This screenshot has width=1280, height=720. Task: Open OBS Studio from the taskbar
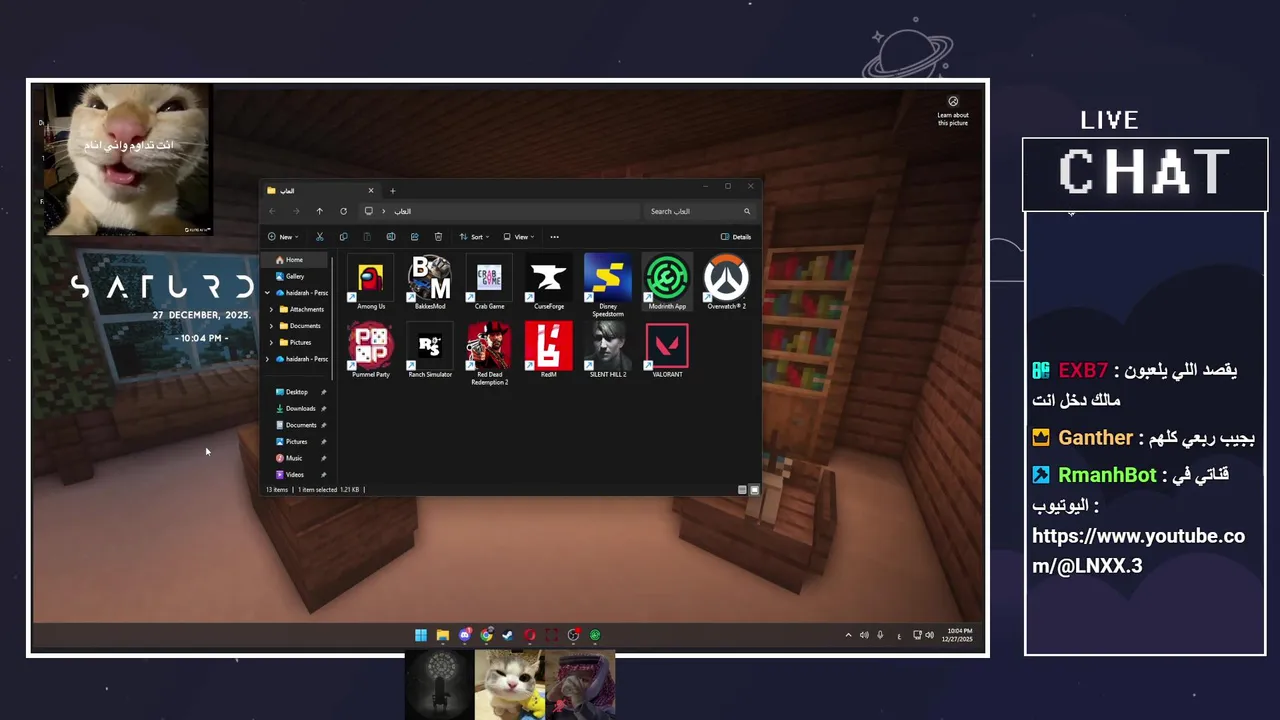(x=573, y=635)
